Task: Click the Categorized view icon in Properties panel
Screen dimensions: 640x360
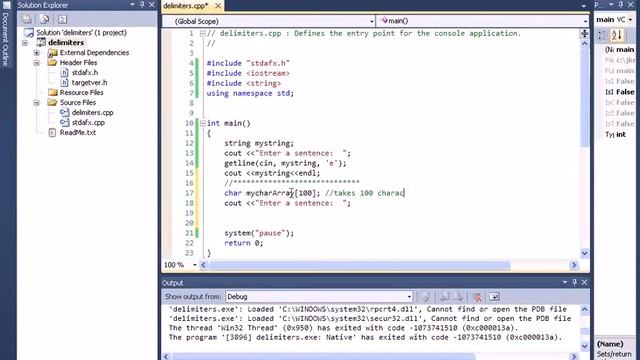Action: point(602,35)
